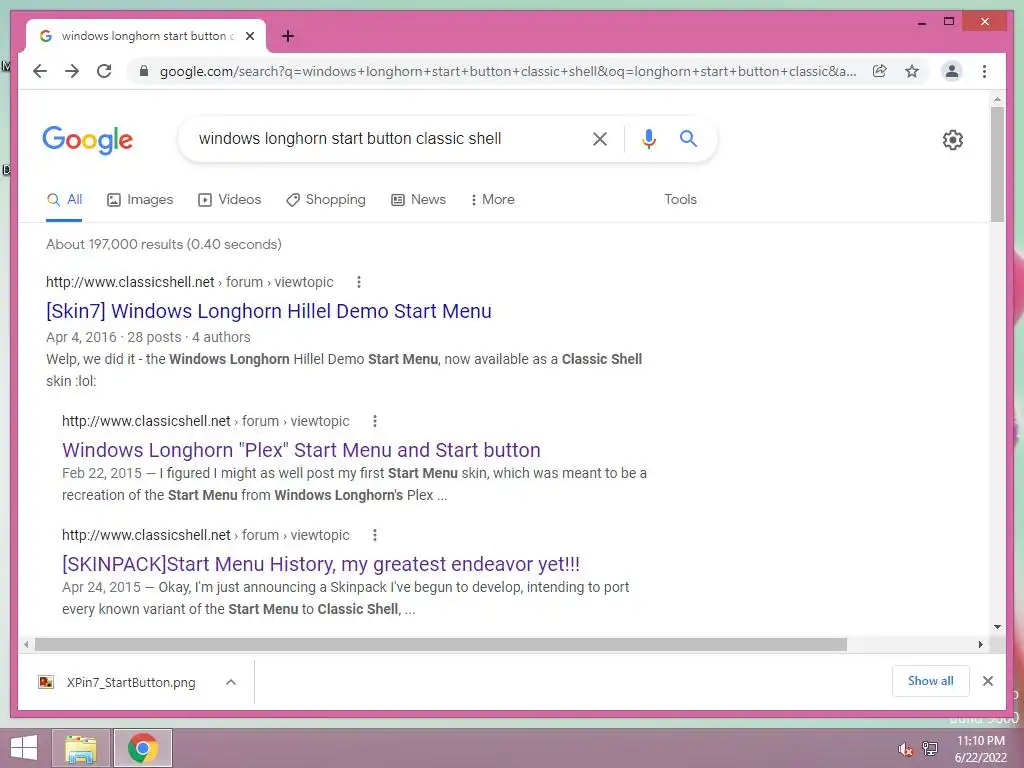Open File Explorer from the taskbar
The height and width of the screenshot is (768, 1024).
tap(81, 748)
